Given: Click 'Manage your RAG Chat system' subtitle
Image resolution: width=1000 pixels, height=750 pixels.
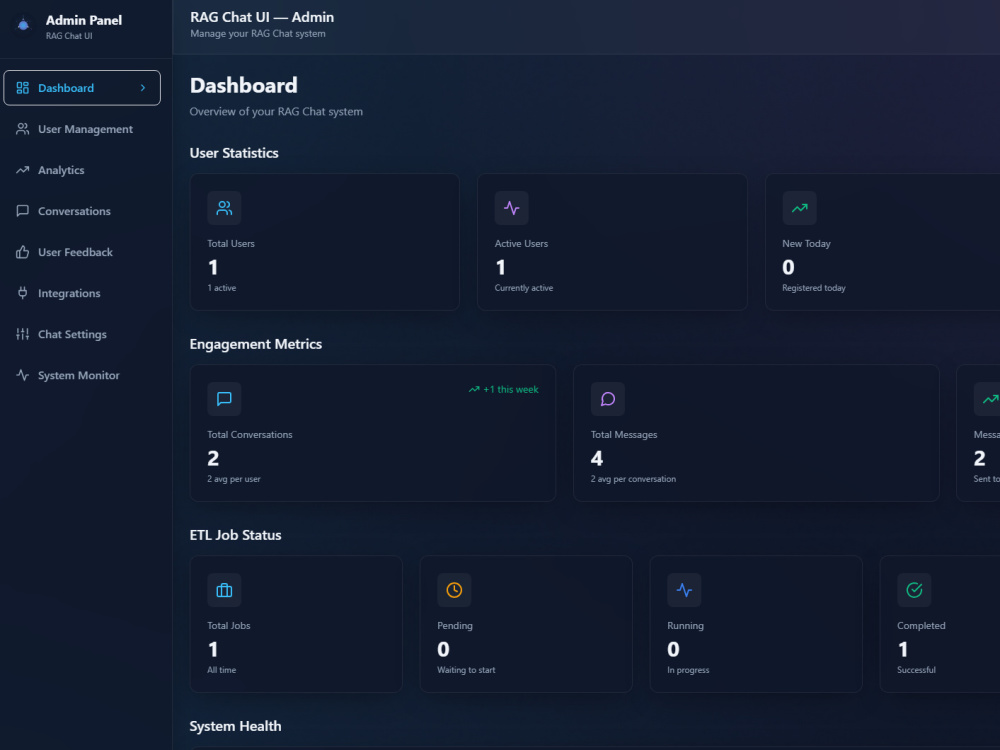Looking at the screenshot, I should click(x=258, y=34).
